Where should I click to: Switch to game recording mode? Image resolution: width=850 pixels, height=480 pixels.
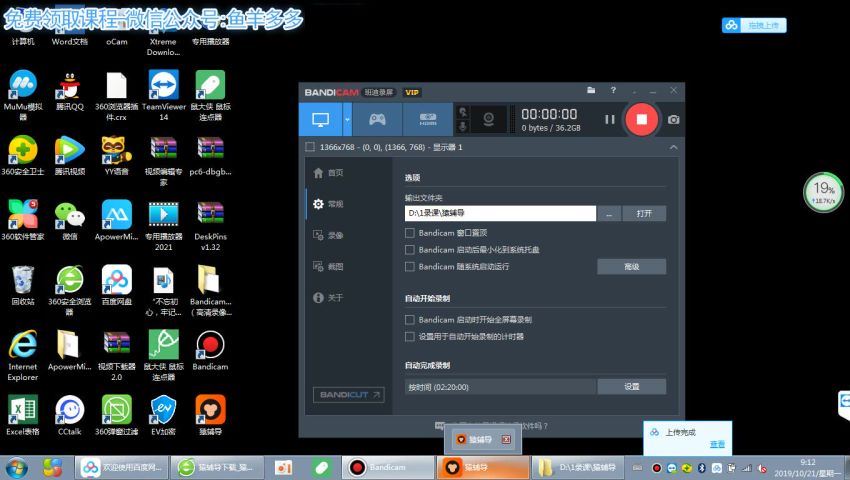click(377, 119)
